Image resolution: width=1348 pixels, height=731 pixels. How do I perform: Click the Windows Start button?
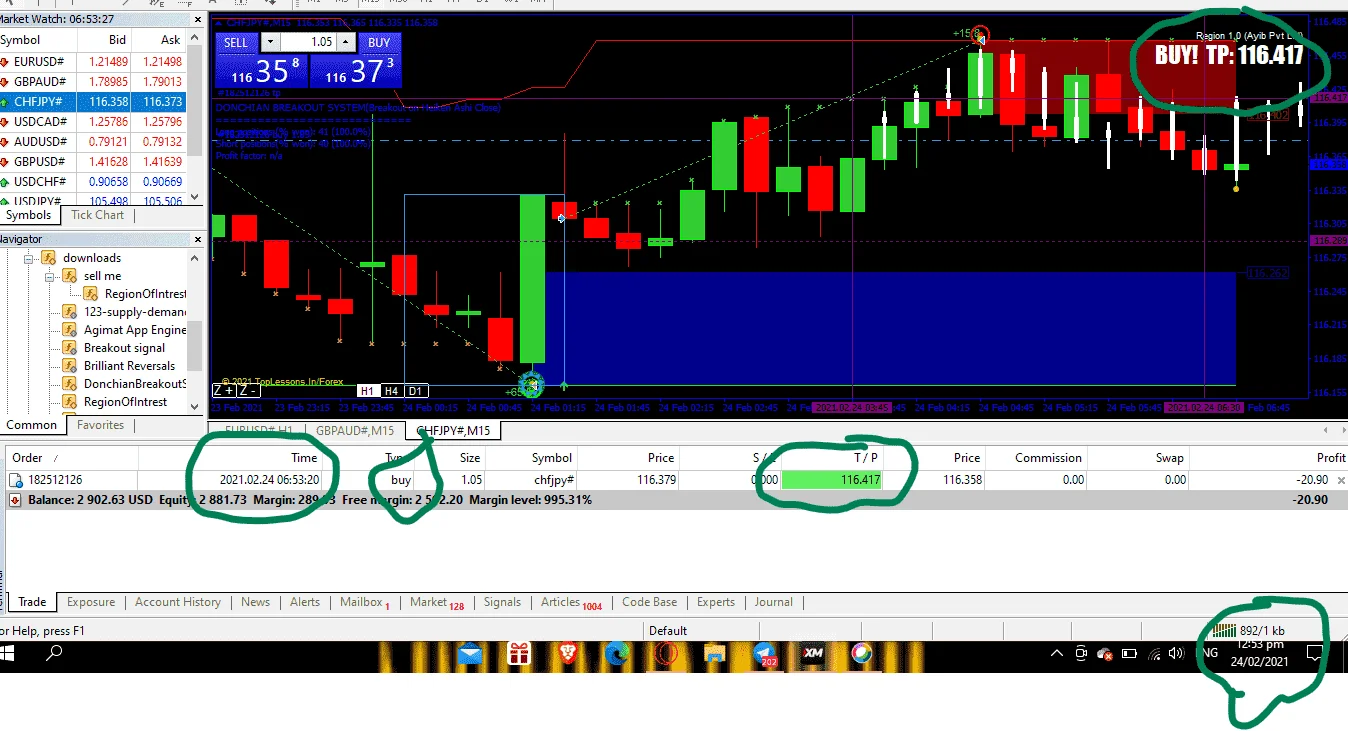[x=8, y=654]
